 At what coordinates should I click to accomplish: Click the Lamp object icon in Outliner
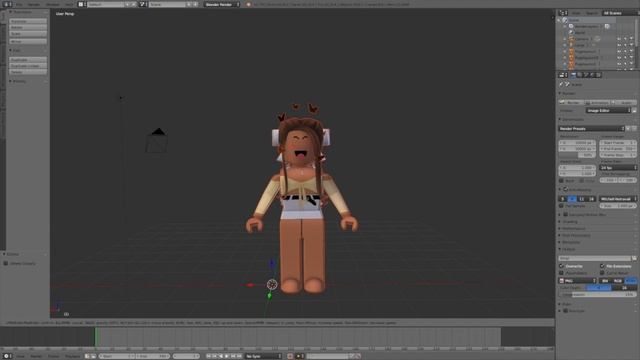[572, 45]
